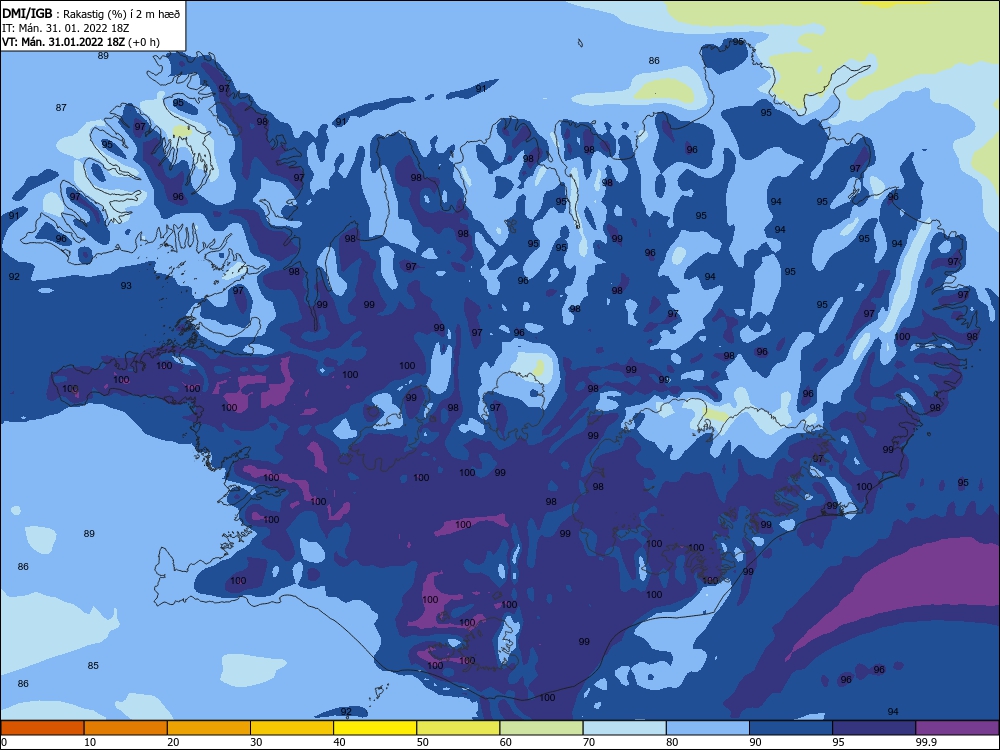The height and width of the screenshot is (750, 1000).
Task: Pick the 50–60 yellow-green legend swatch
Action: 459,728
